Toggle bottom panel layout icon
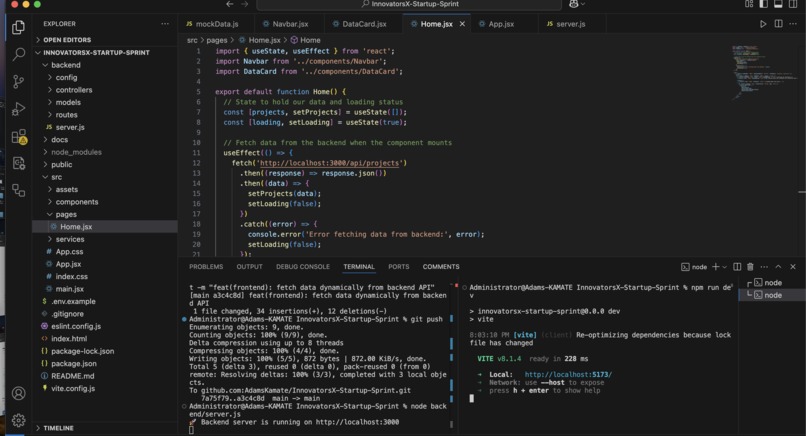The width and height of the screenshot is (806, 436). pos(778,4)
